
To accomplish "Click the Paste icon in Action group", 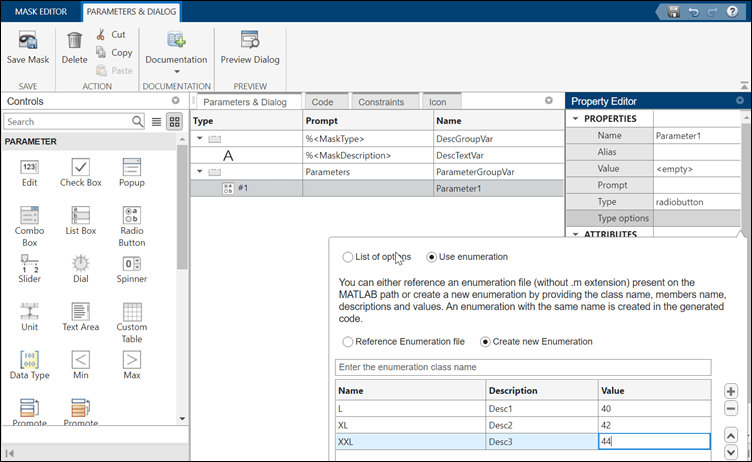I will click(101, 71).
